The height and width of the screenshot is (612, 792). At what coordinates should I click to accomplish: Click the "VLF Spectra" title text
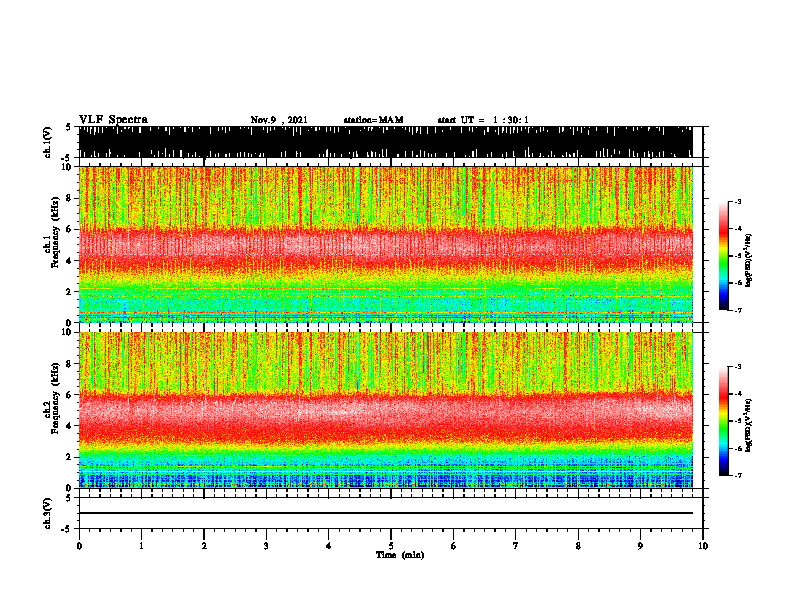tap(113, 120)
